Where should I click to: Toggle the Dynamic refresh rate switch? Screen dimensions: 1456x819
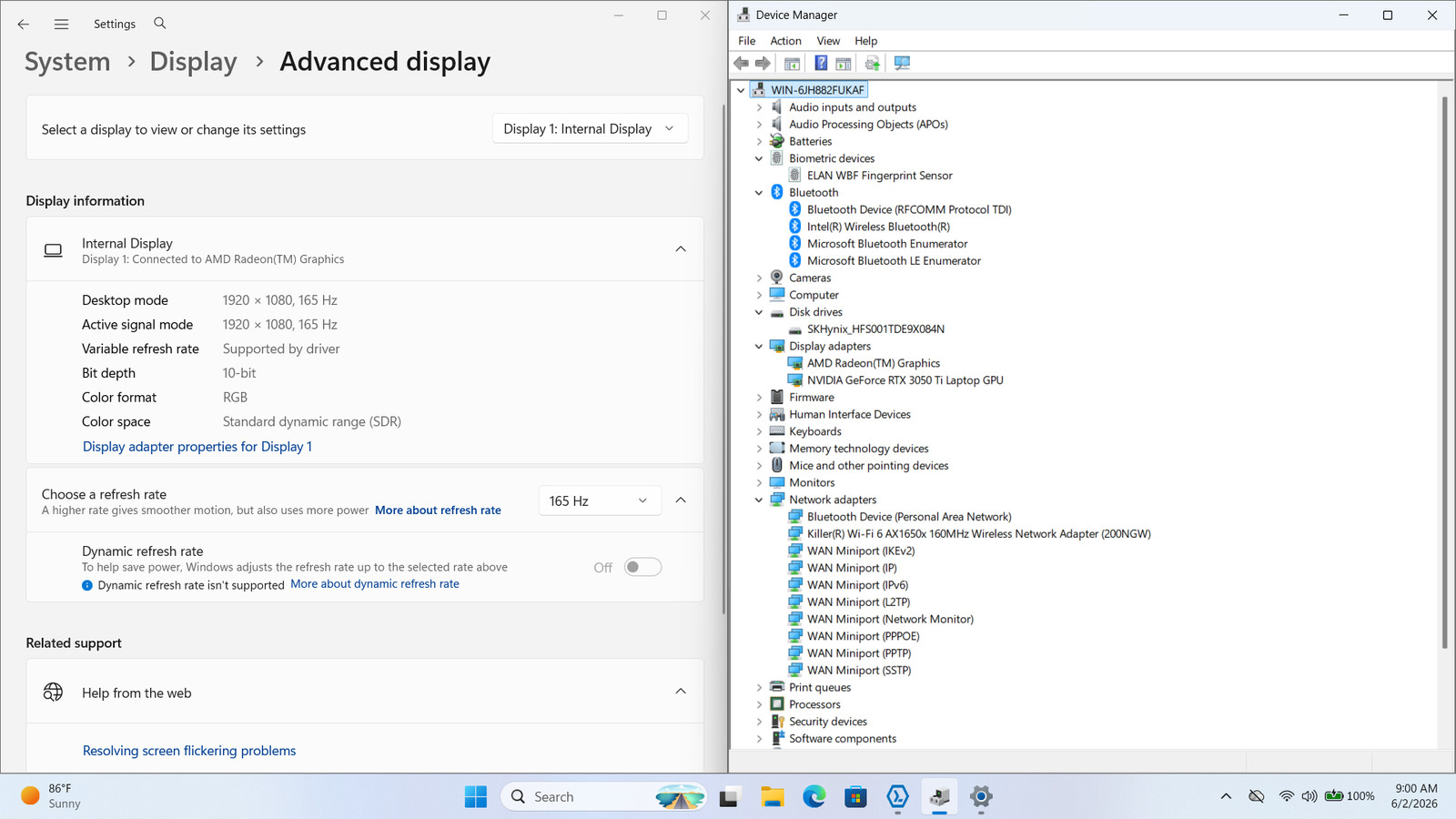pos(642,567)
